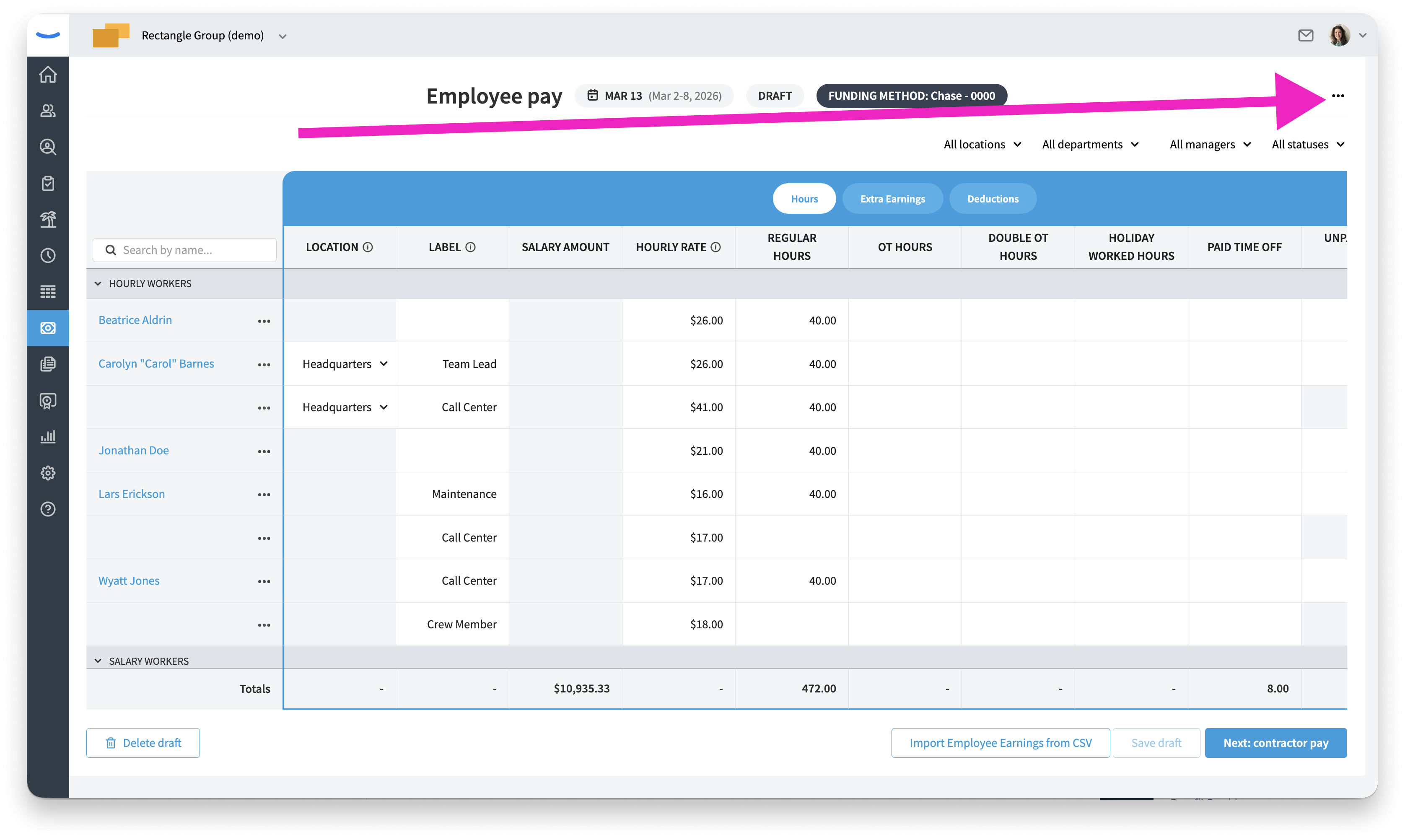Click the People icon in sidebar
Image resolution: width=1405 pixels, height=840 pixels.
[x=48, y=111]
